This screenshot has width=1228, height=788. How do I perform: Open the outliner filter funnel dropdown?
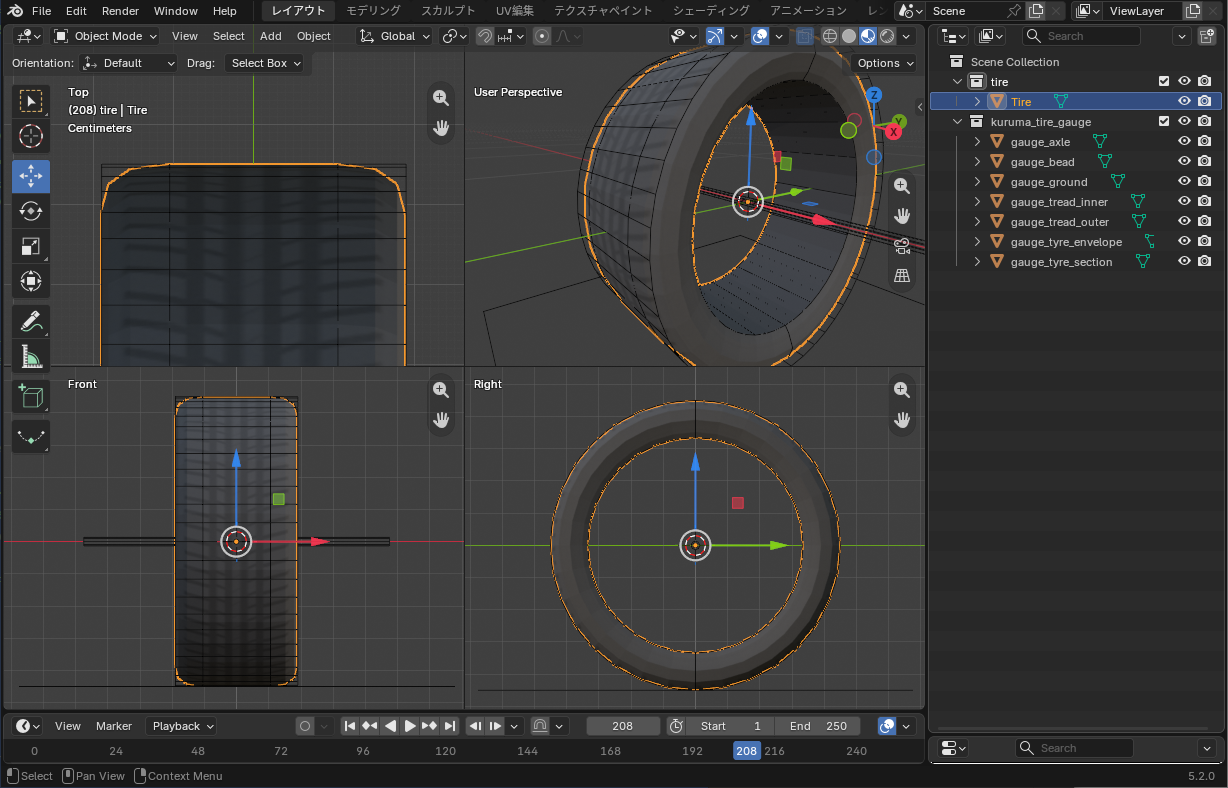coord(1181,36)
